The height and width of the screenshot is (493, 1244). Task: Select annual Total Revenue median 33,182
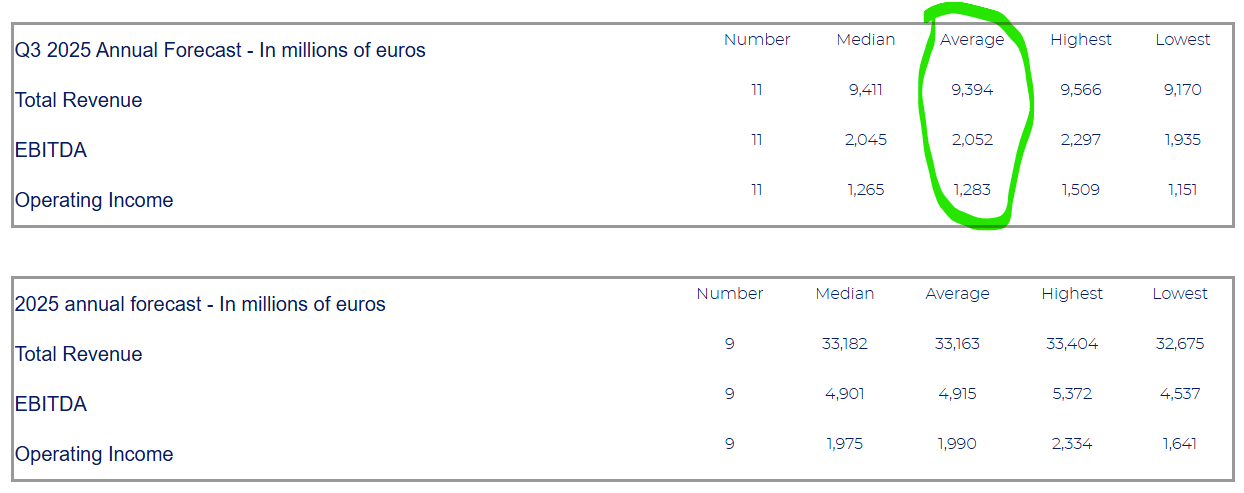844,344
